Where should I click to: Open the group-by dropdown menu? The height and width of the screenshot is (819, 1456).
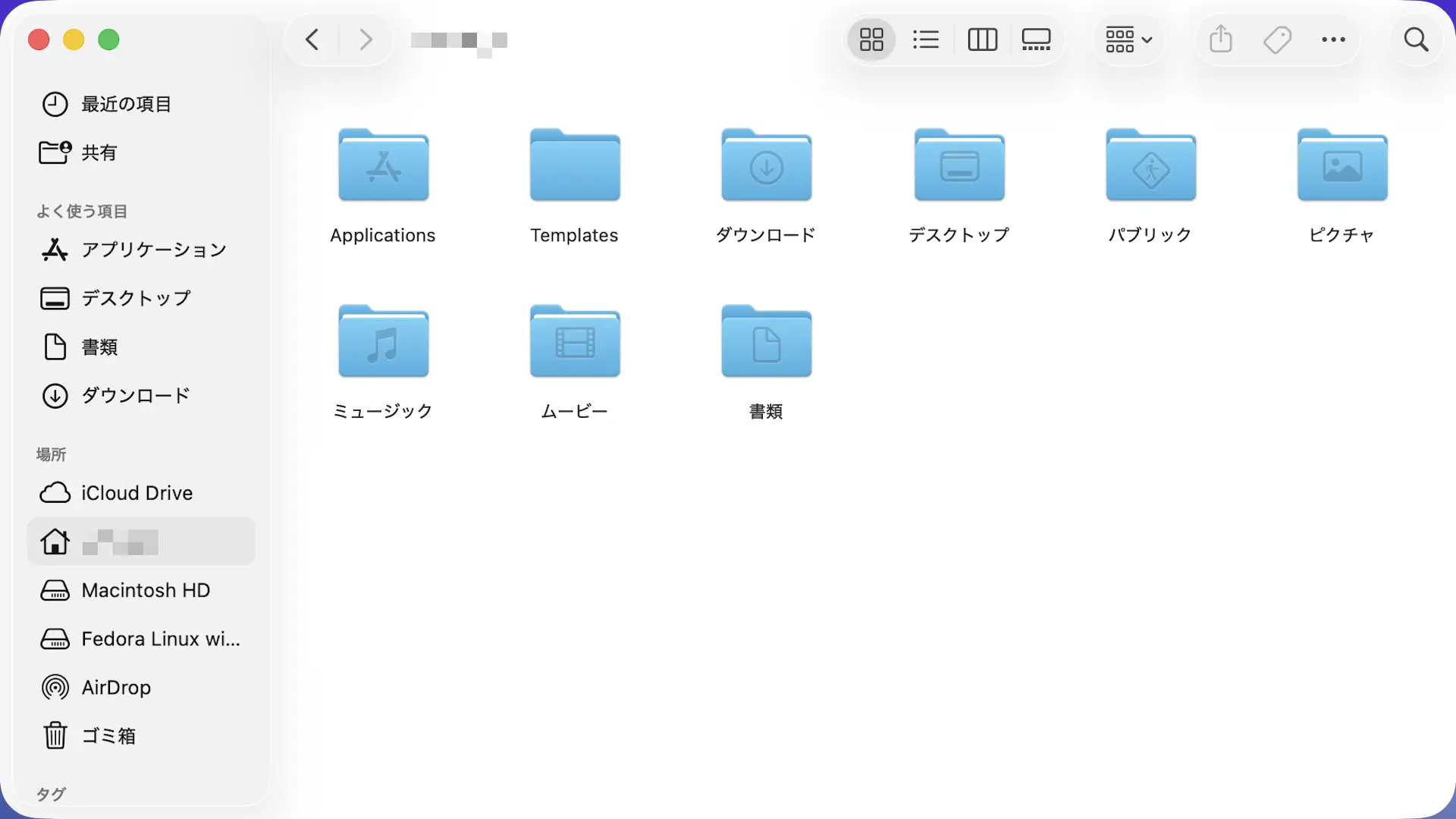[1128, 39]
